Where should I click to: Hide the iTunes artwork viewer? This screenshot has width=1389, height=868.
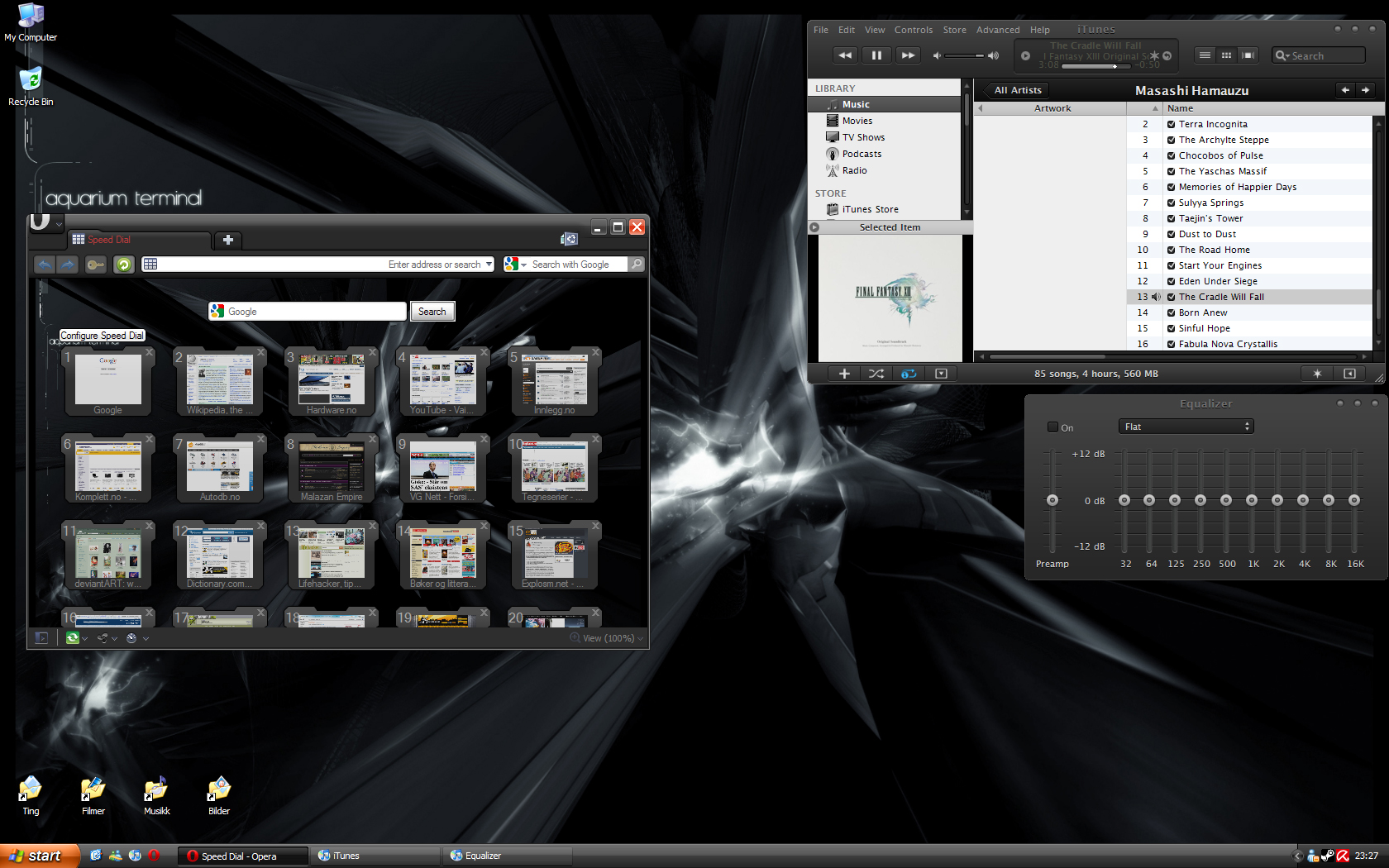(x=941, y=374)
